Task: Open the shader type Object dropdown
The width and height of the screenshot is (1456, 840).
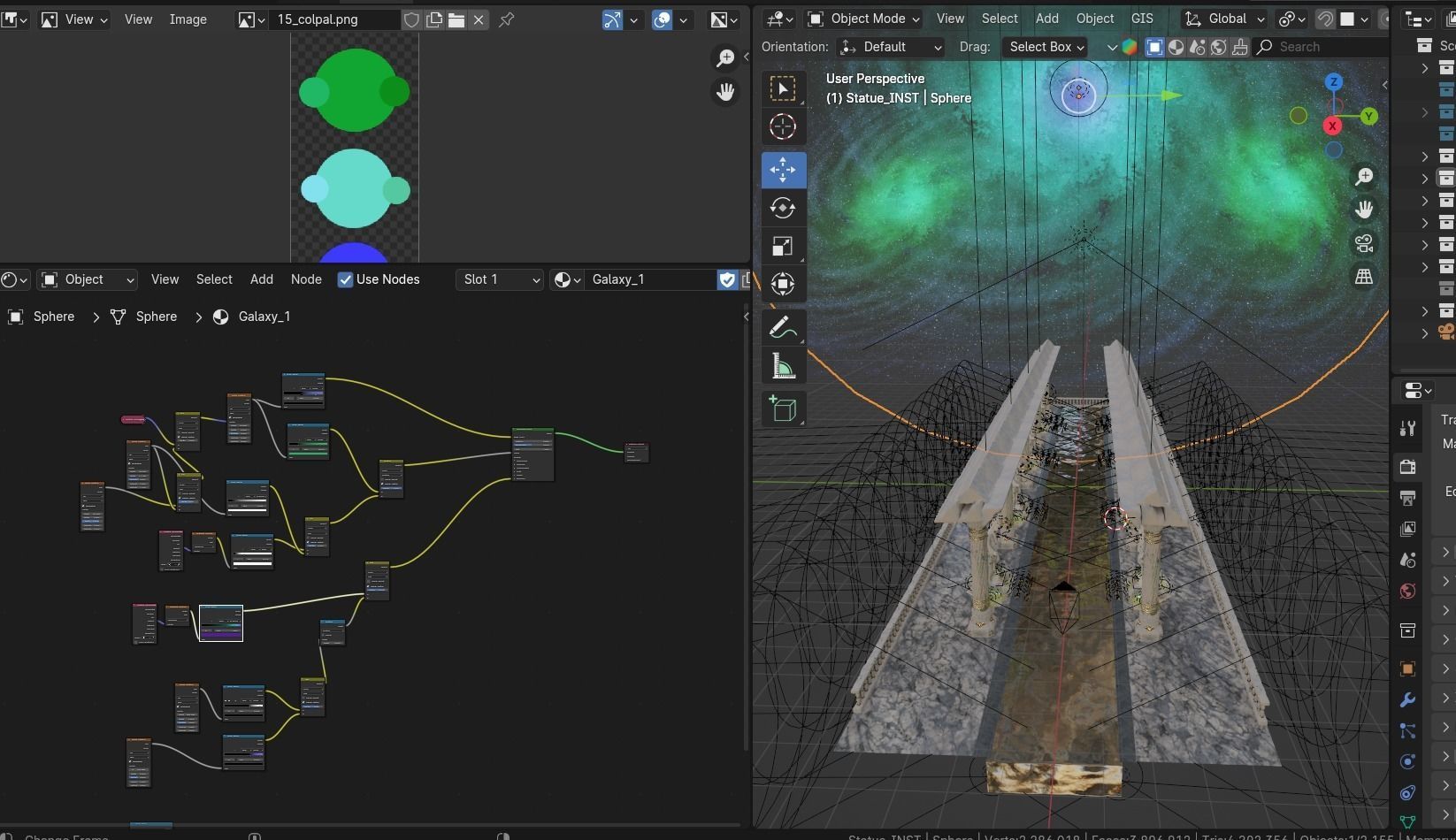Action: pos(87,279)
